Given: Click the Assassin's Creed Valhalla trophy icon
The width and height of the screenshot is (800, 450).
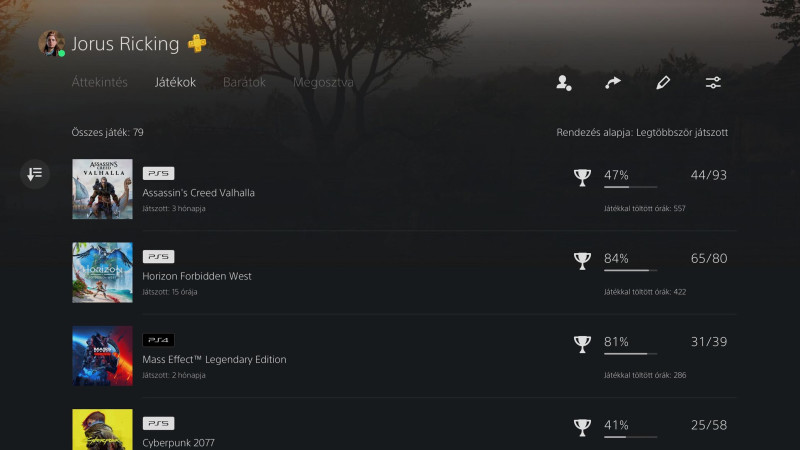Looking at the screenshot, I should pos(582,178).
